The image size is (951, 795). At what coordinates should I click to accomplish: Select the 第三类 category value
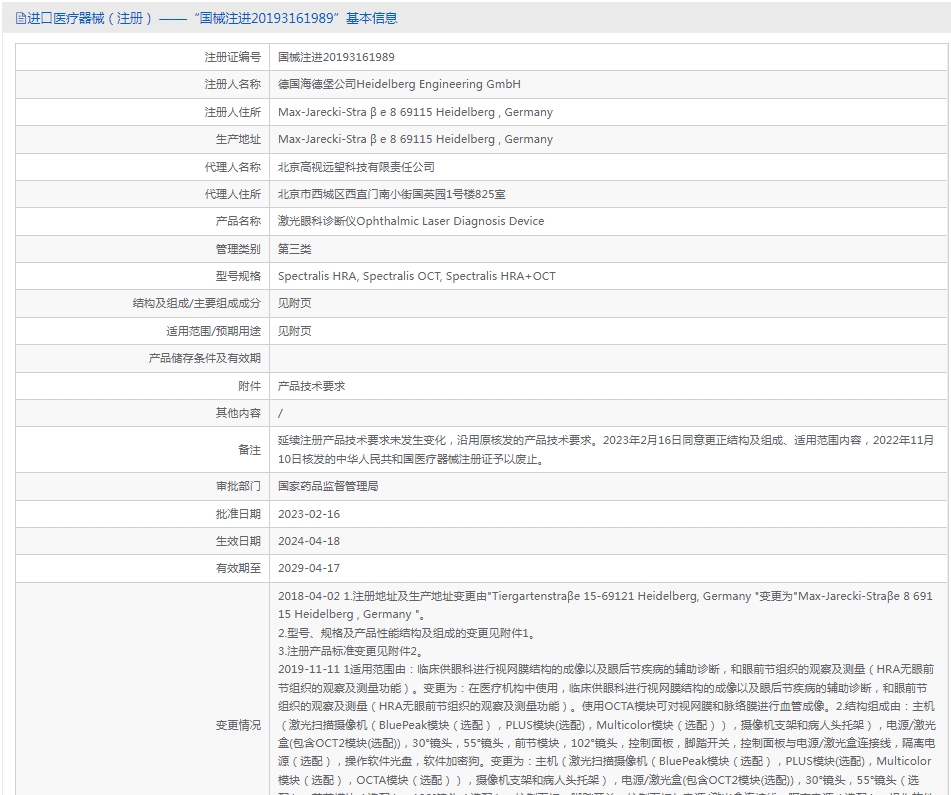click(294, 249)
